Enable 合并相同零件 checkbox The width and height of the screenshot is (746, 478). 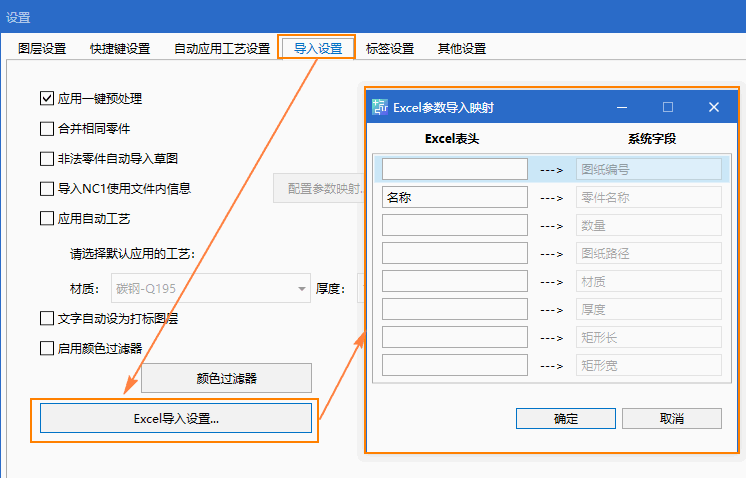pos(47,128)
